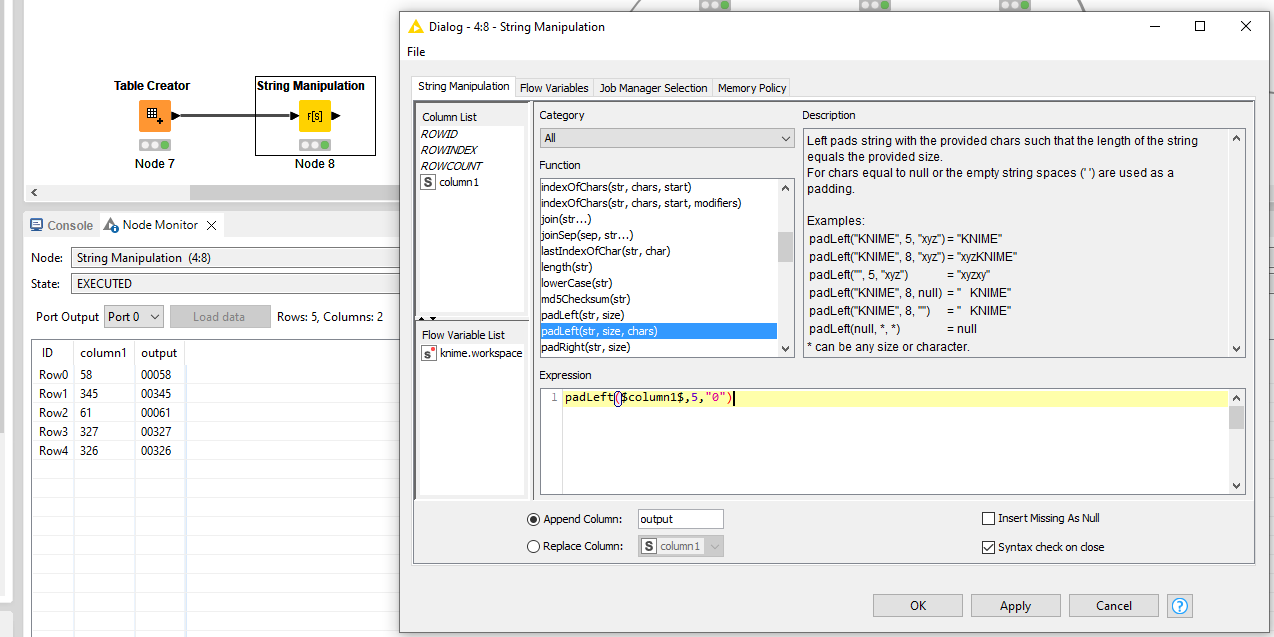Switch to Memory Policy tab
This screenshot has height=637, width=1274.
[751, 88]
